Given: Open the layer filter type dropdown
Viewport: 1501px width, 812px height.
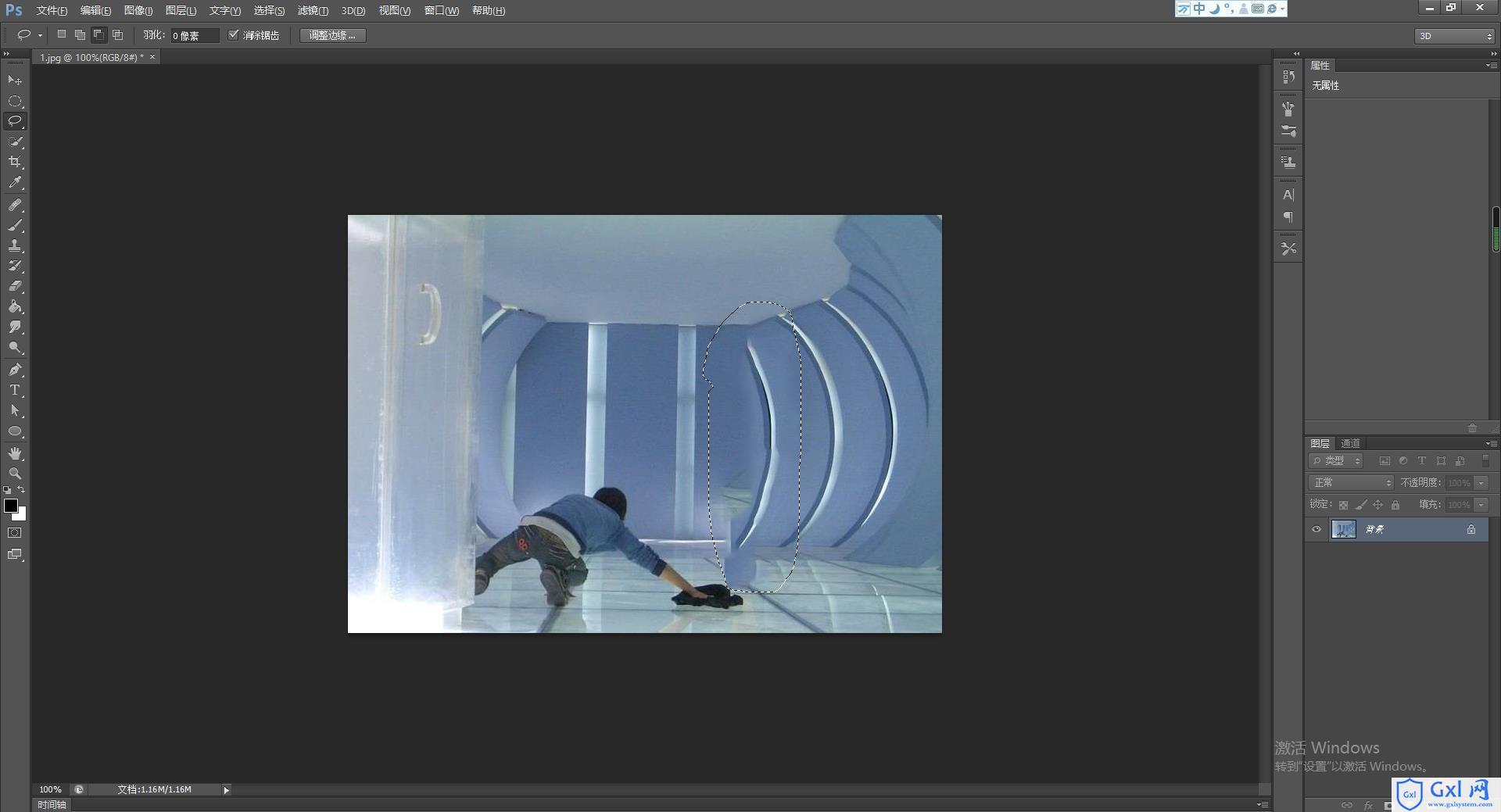Looking at the screenshot, I should pos(1337,461).
